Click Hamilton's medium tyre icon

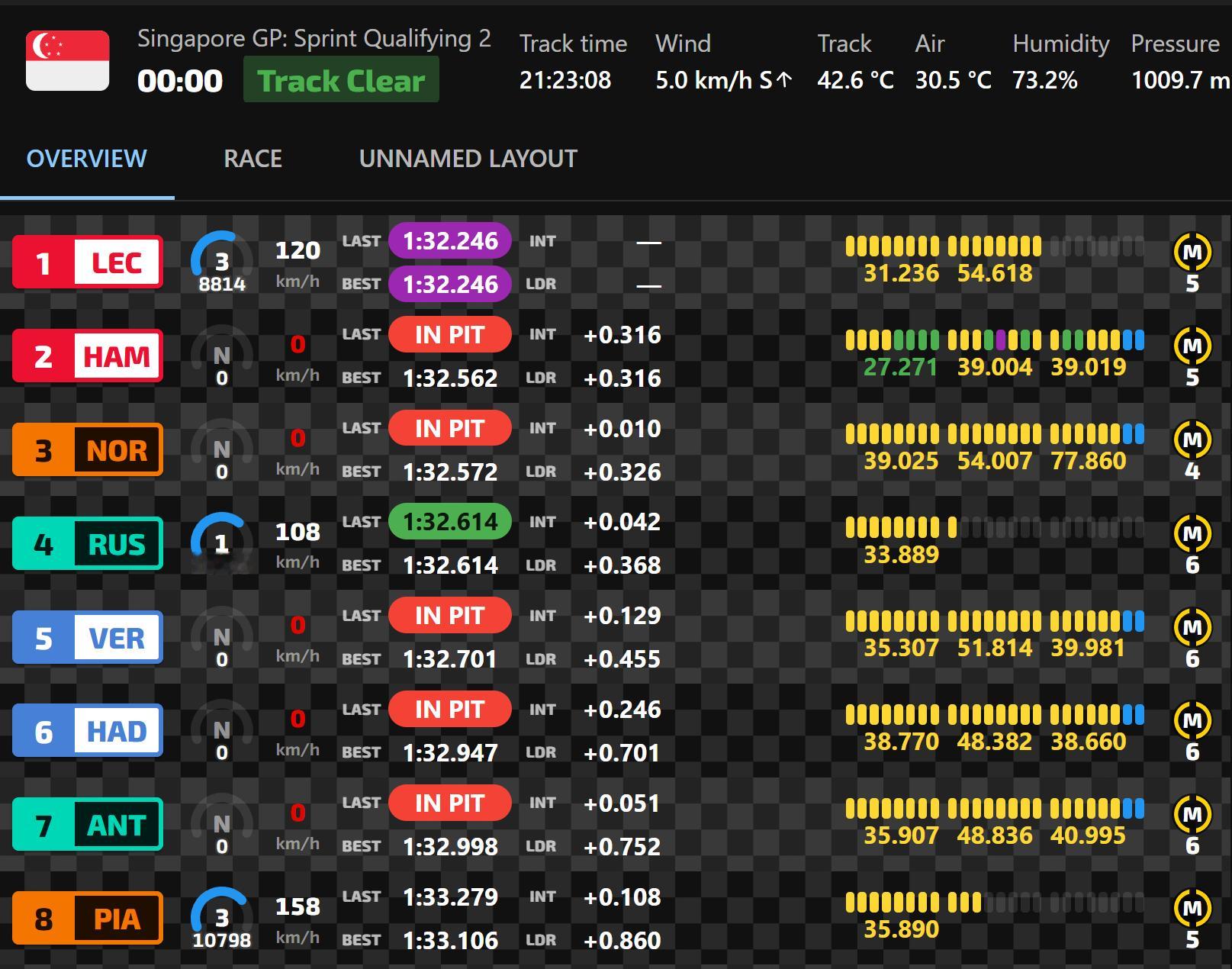point(1192,346)
